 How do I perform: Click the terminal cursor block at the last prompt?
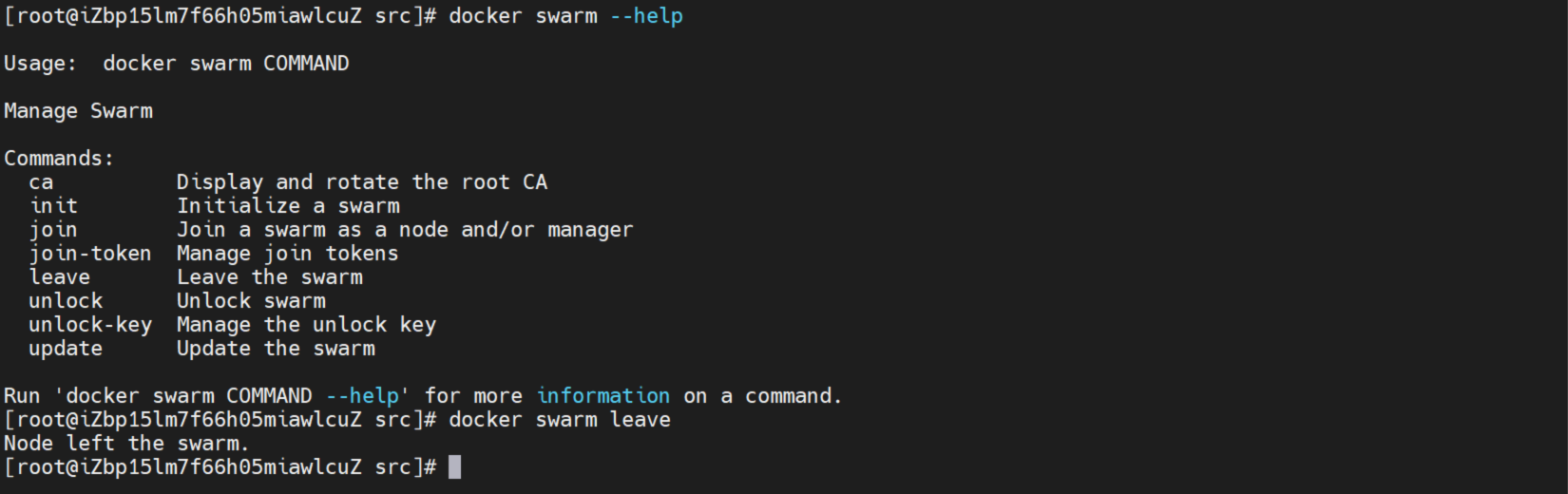pyautogui.click(x=455, y=467)
